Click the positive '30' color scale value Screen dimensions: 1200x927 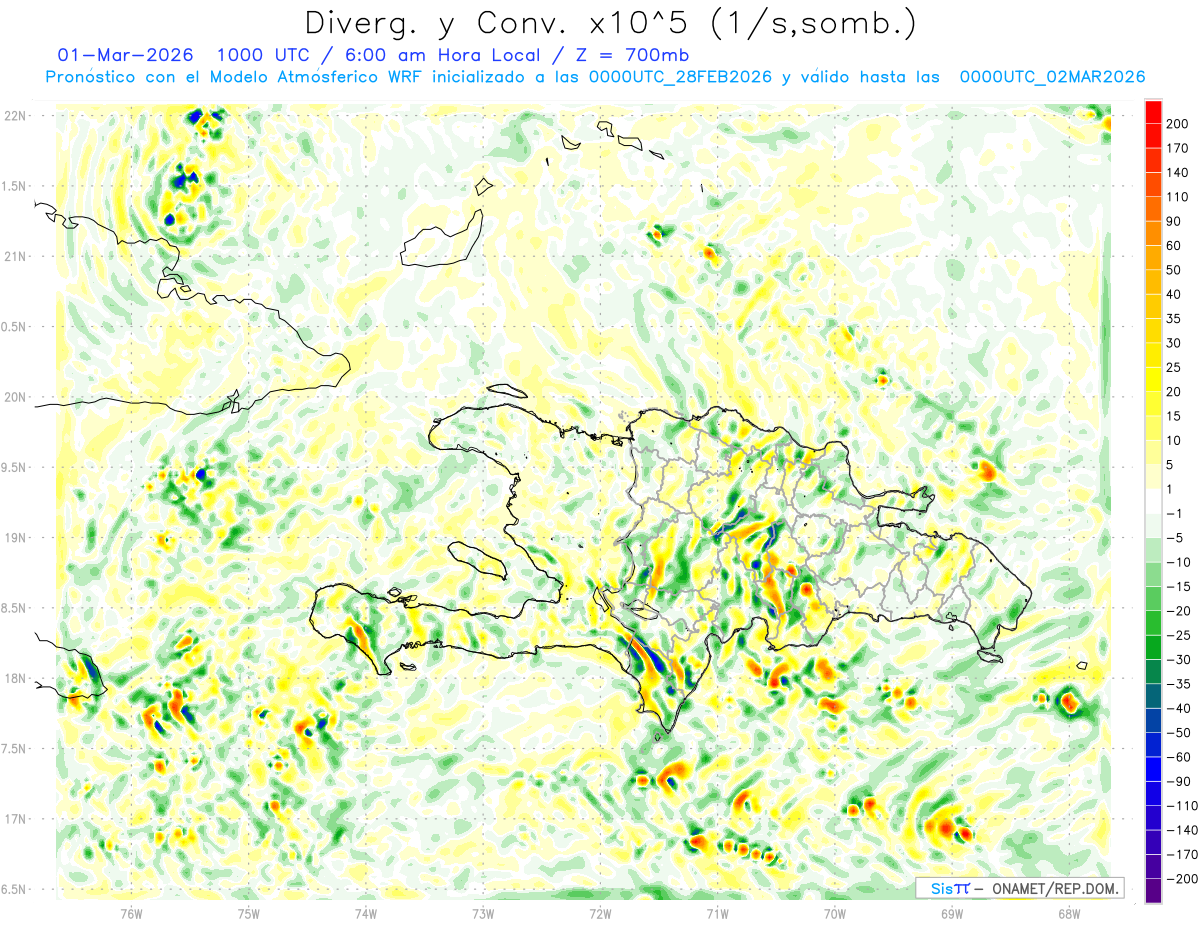point(1174,343)
